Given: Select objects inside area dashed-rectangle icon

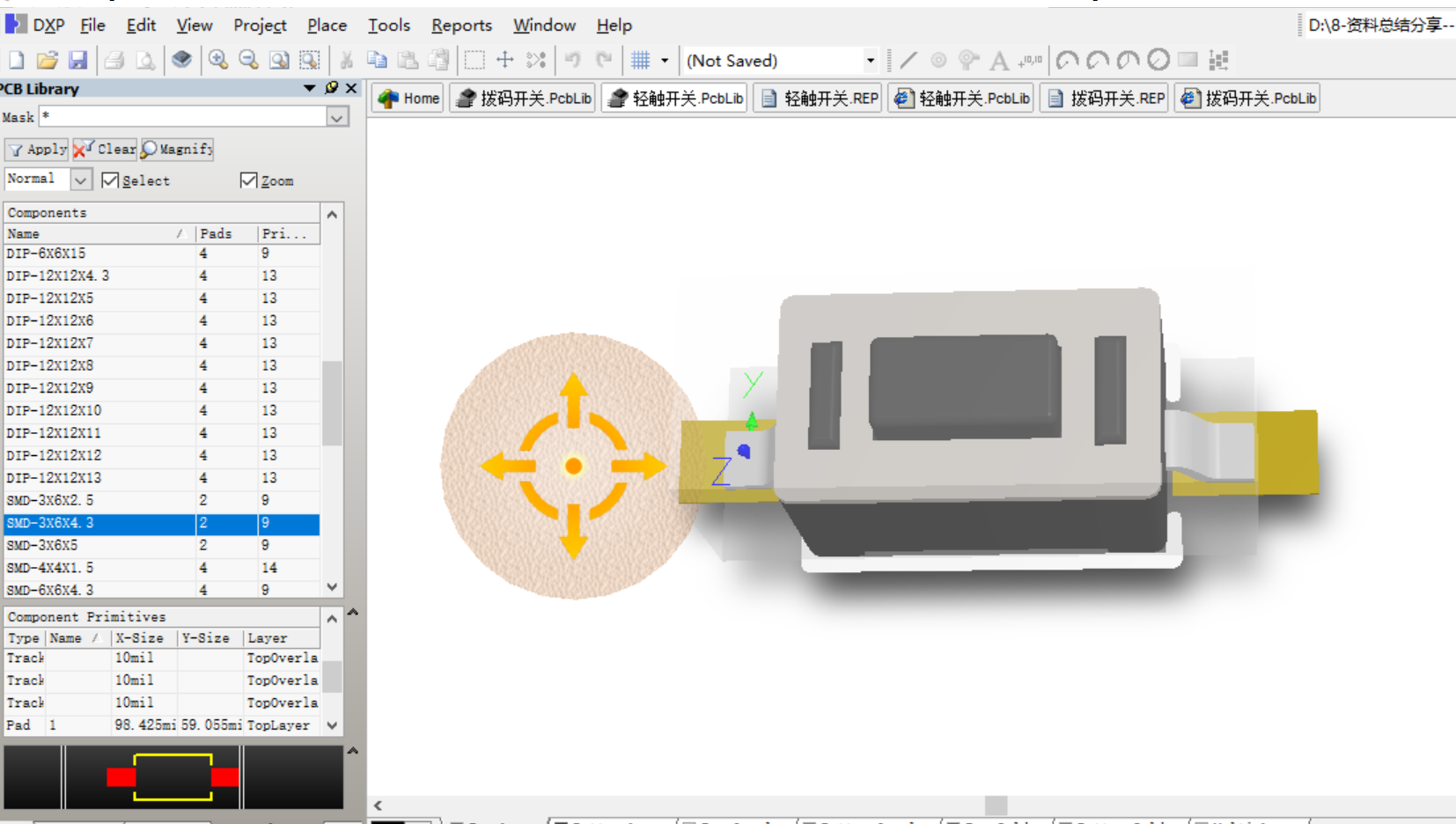Looking at the screenshot, I should (474, 60).
